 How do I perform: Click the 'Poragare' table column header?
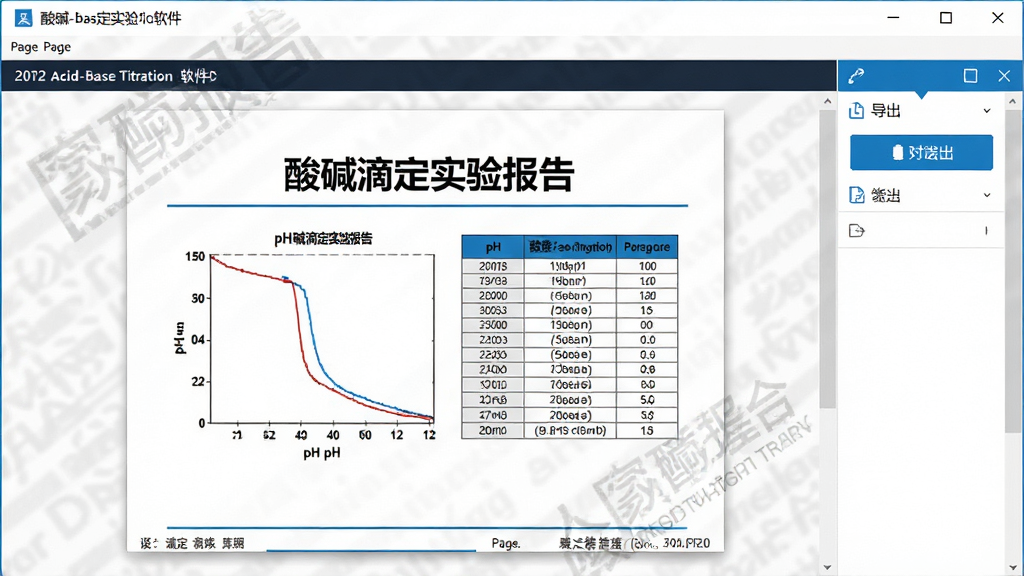[x=647, y=247]
